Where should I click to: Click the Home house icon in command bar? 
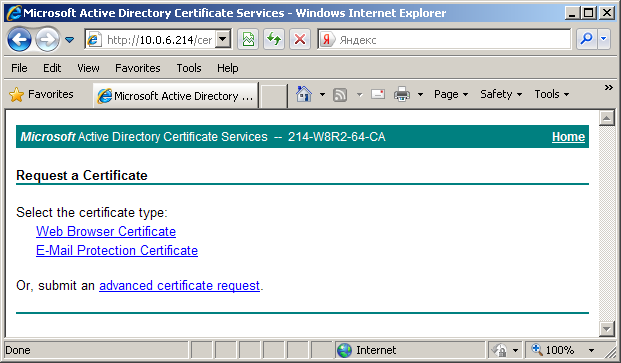[304, 94]
